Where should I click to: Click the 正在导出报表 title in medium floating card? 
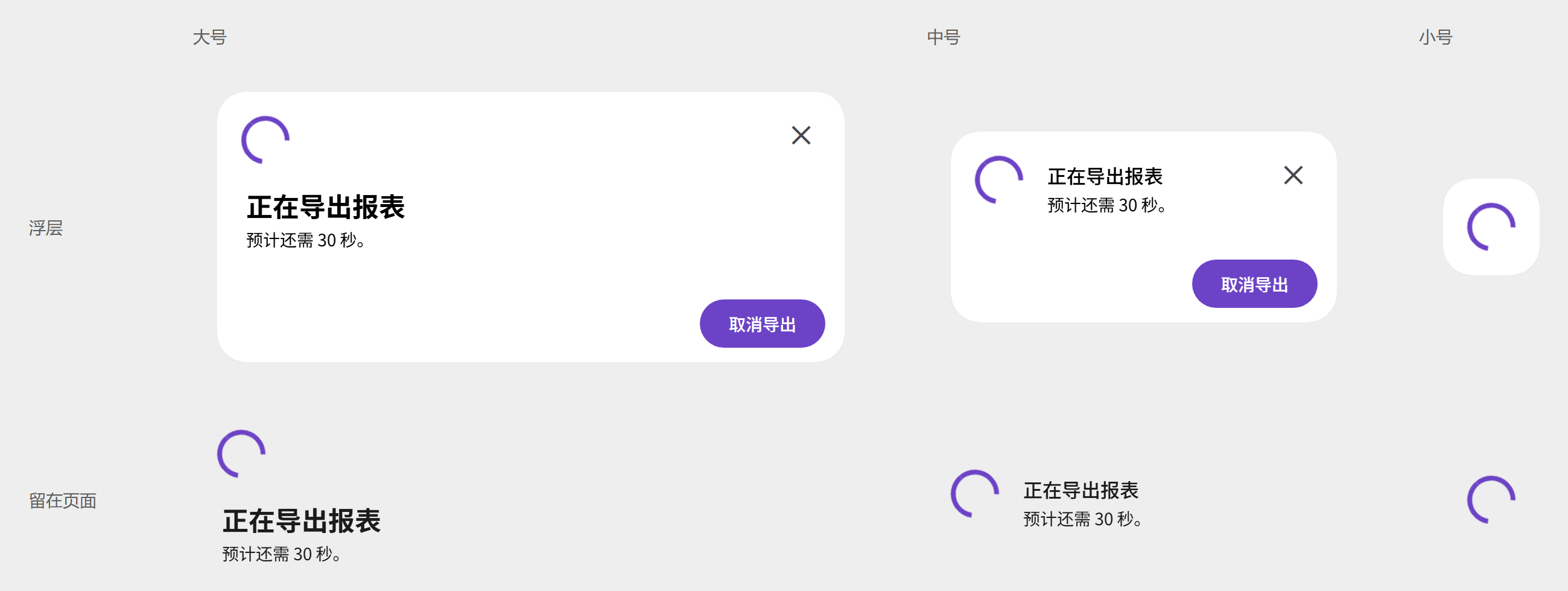1105,177
